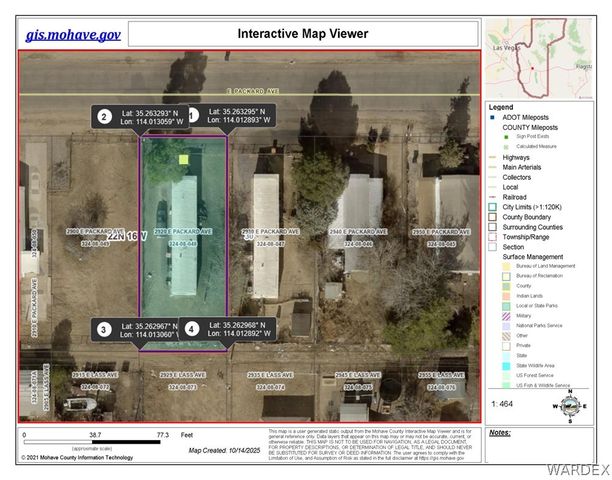Click the 2955 E LASS AVE parcel label
The height and width of the screenshot is (480, 612).
441,375
